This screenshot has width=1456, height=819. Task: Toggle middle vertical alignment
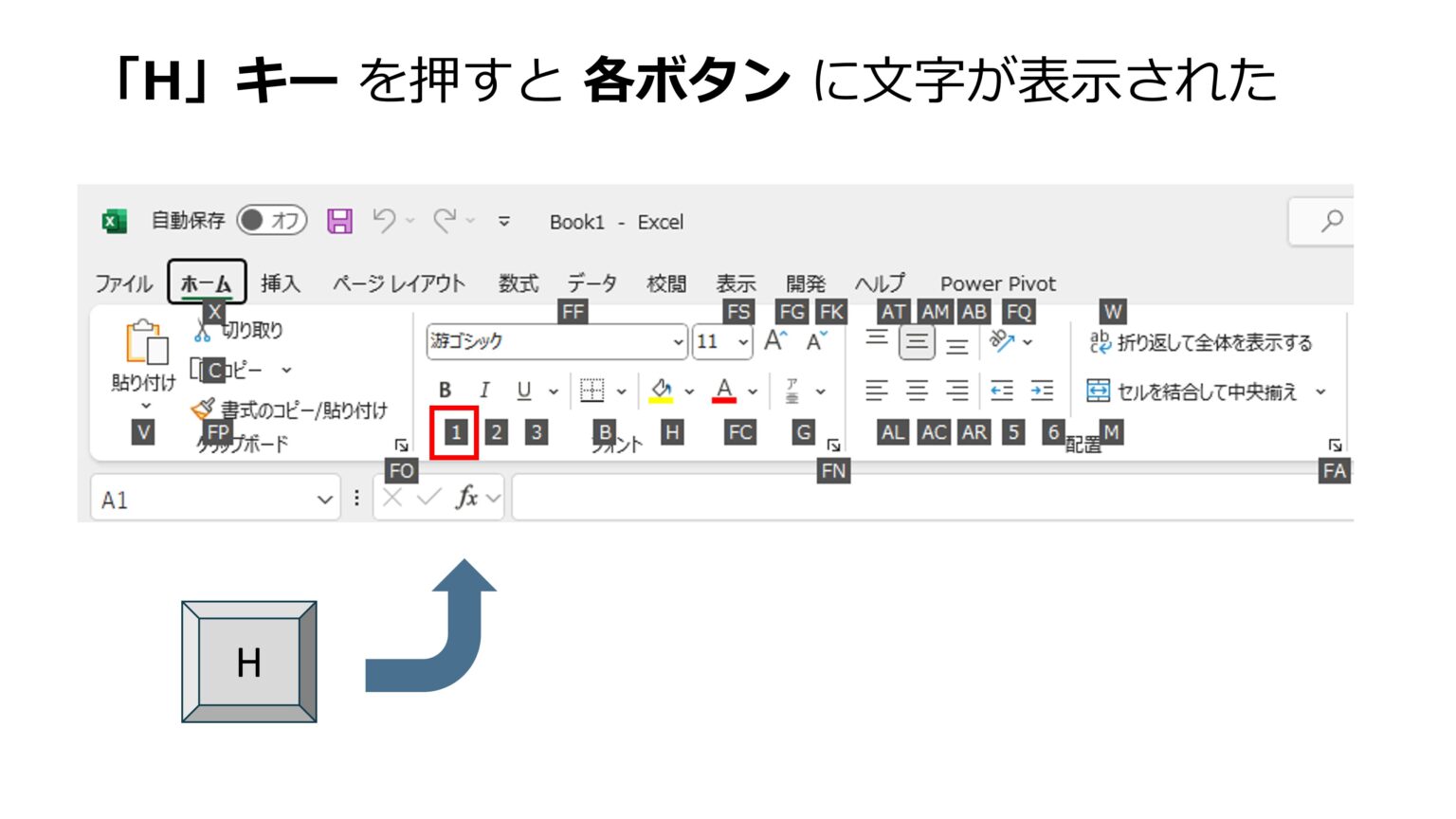tap(916, 341)
